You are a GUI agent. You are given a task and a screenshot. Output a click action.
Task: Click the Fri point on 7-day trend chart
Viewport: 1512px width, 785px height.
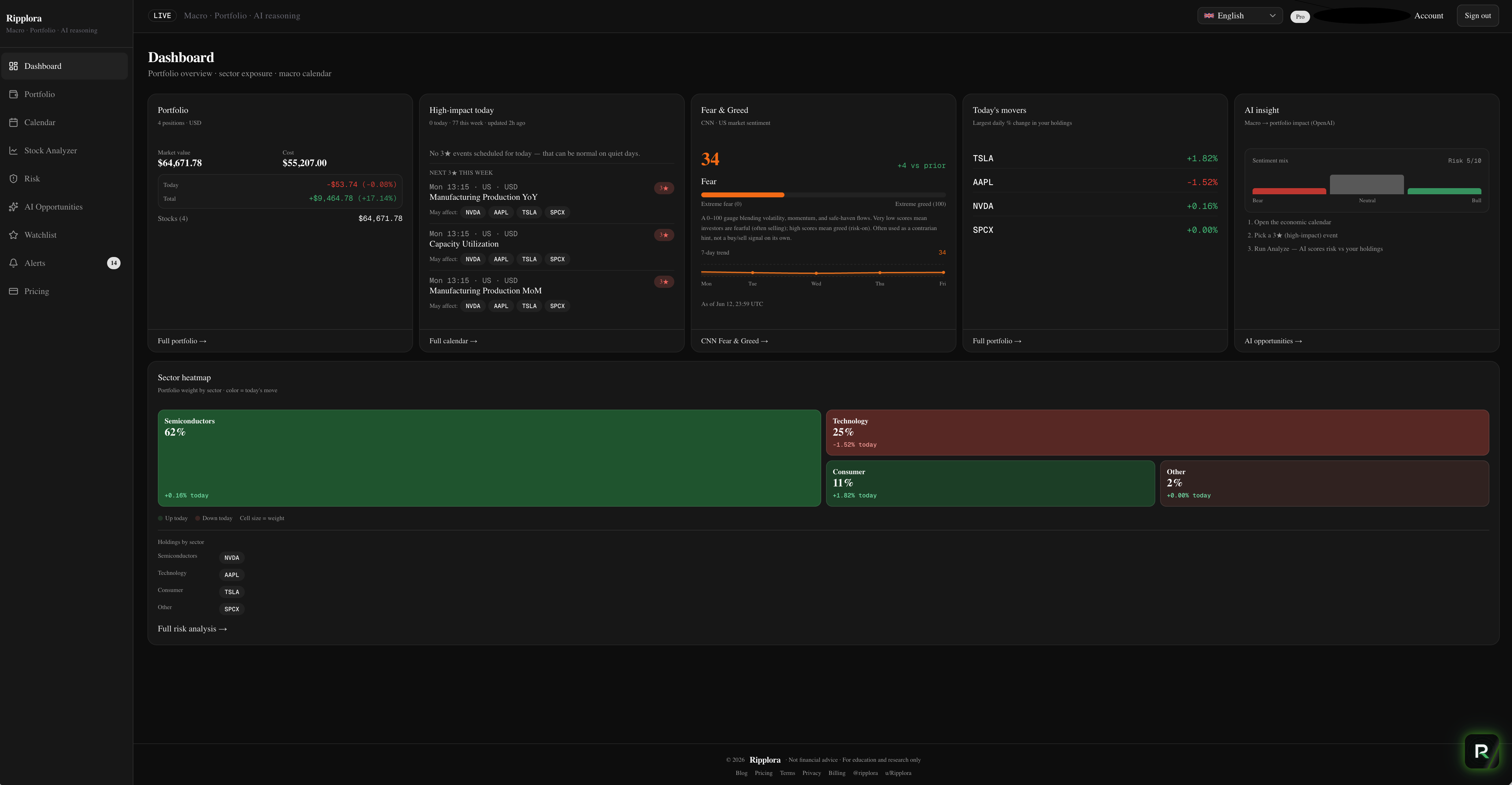click(943, 272)
